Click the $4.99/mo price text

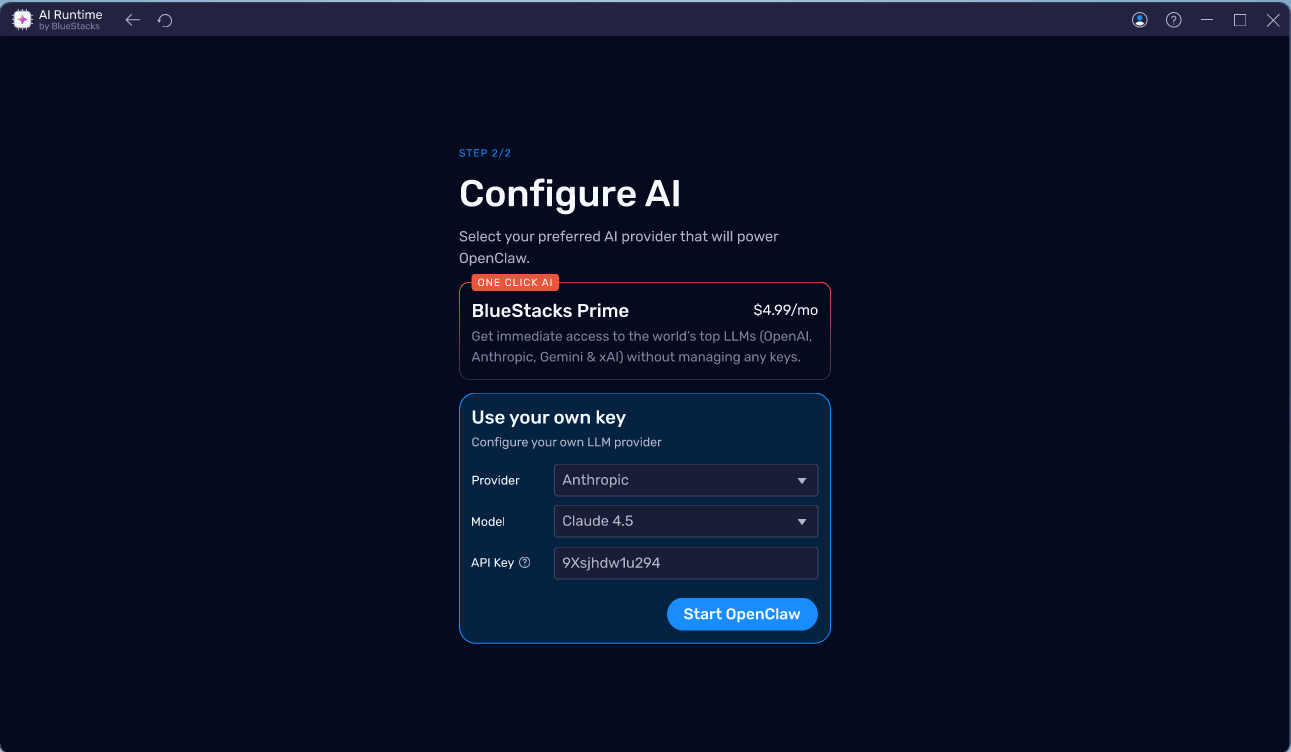point(785,310)
